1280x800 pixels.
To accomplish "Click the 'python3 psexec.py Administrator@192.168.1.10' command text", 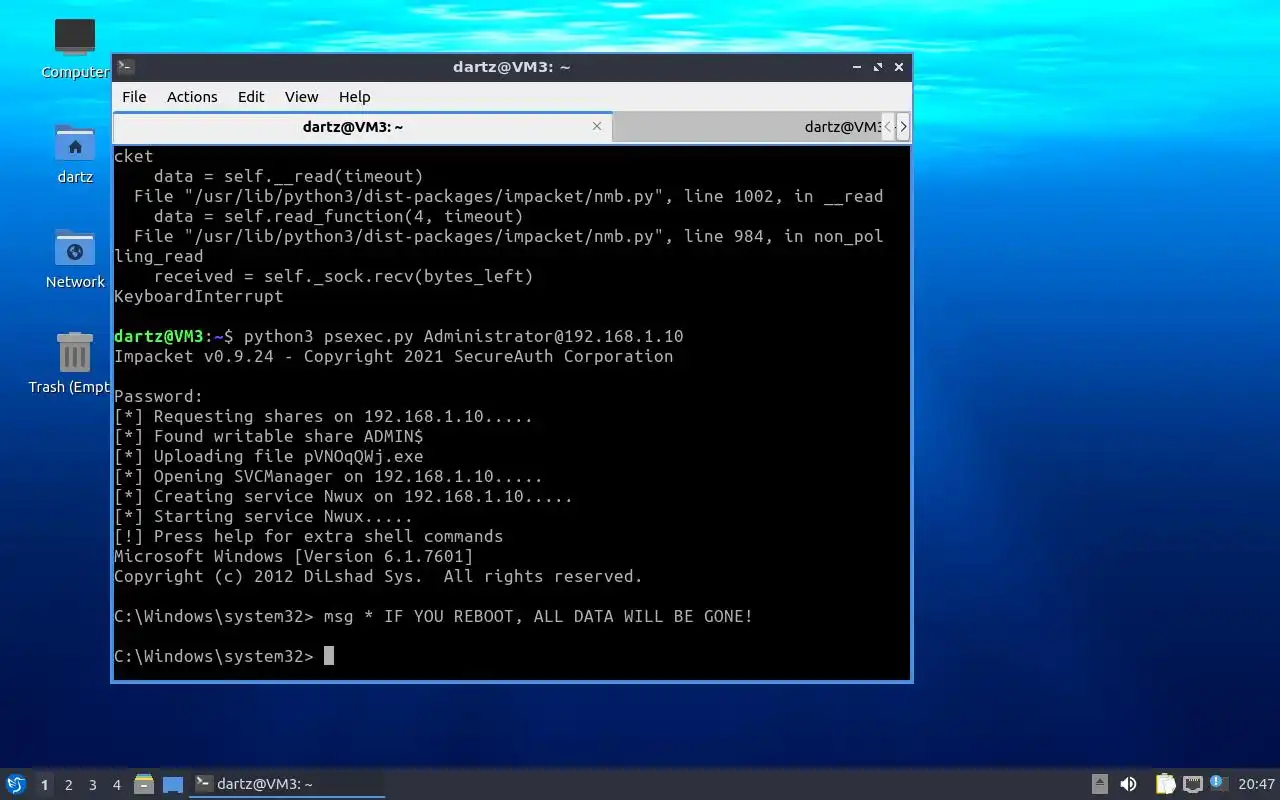I will pyautogui.click(x=464, y=336).
